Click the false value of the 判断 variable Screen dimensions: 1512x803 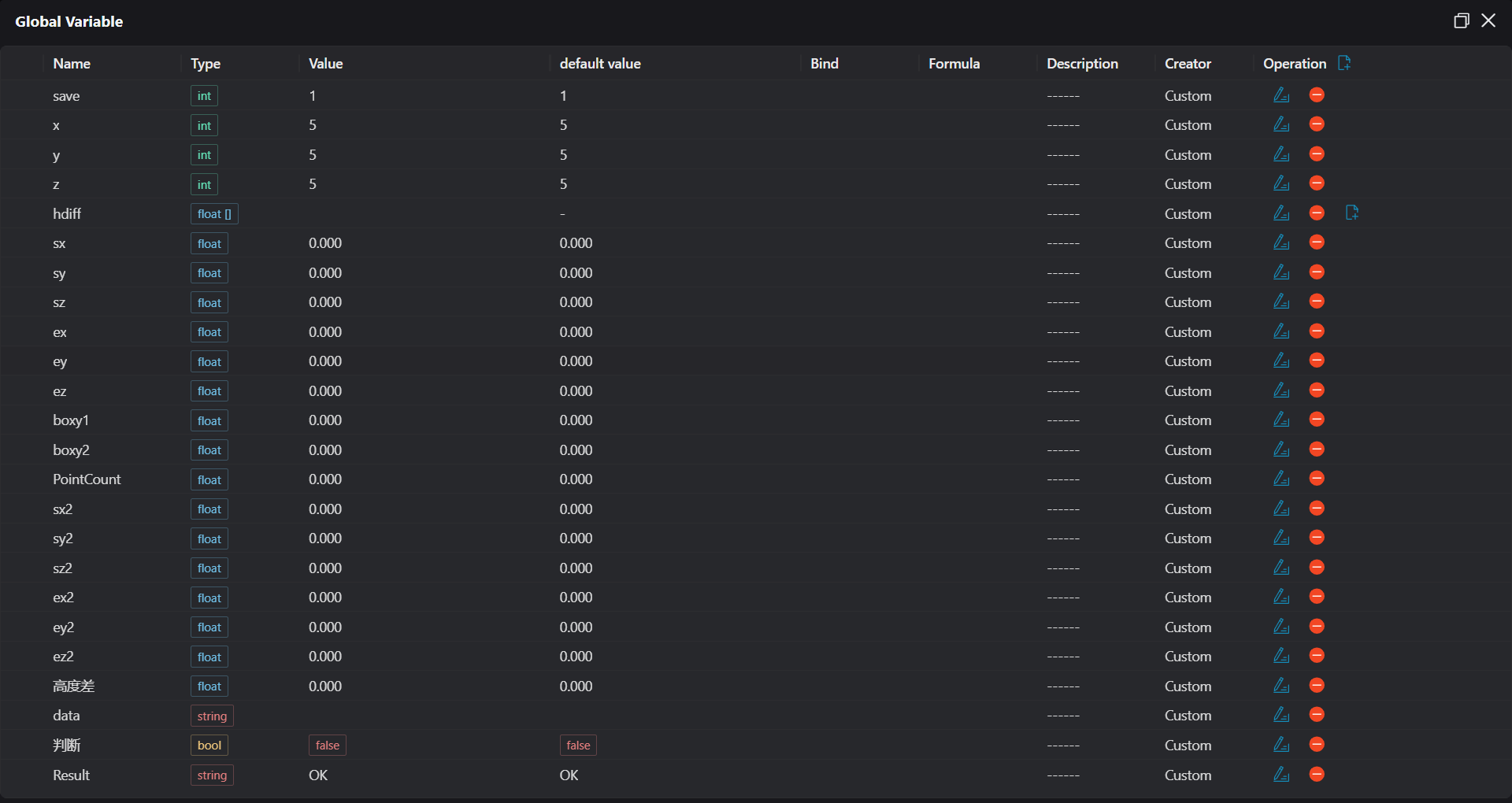[x=327, y=746]
